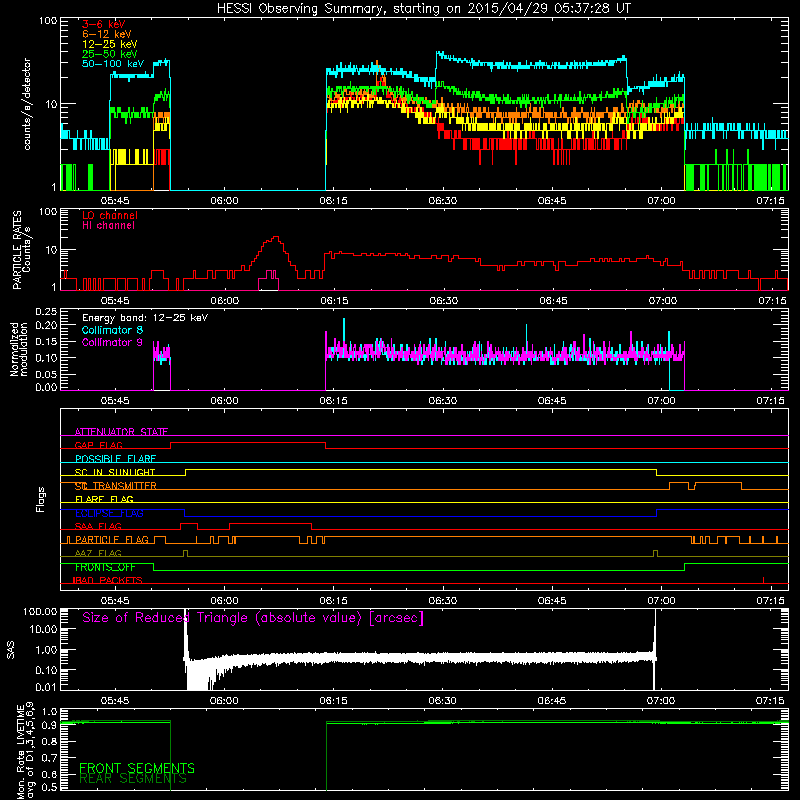
Task: Click the 'Normalized modulation' axis label
Action: (18, 349)
